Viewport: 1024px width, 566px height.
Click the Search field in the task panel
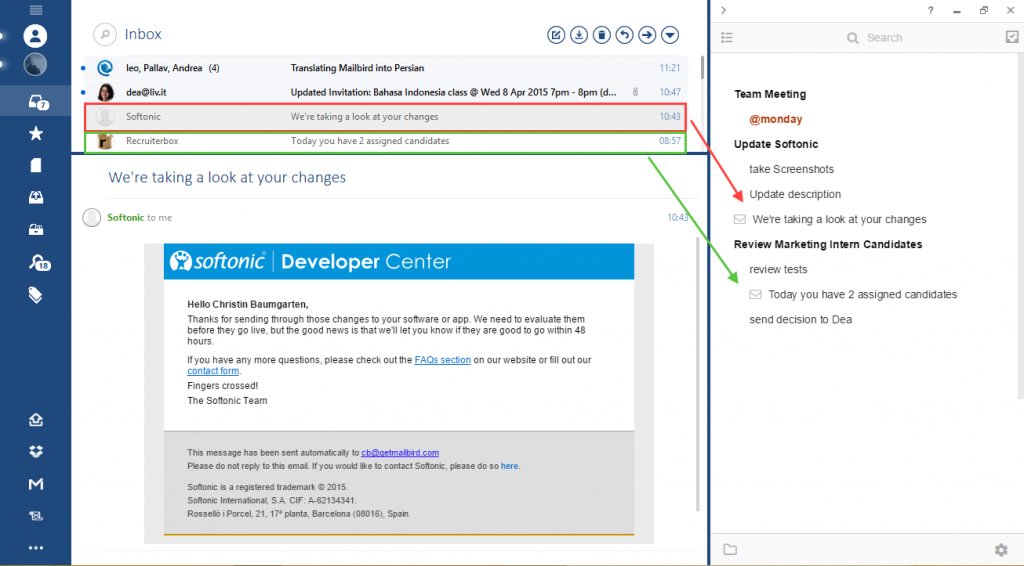(x=874, y=38)
